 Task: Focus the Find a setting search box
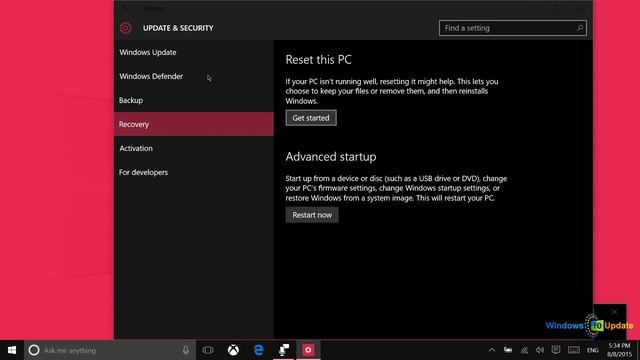(513, 28)
